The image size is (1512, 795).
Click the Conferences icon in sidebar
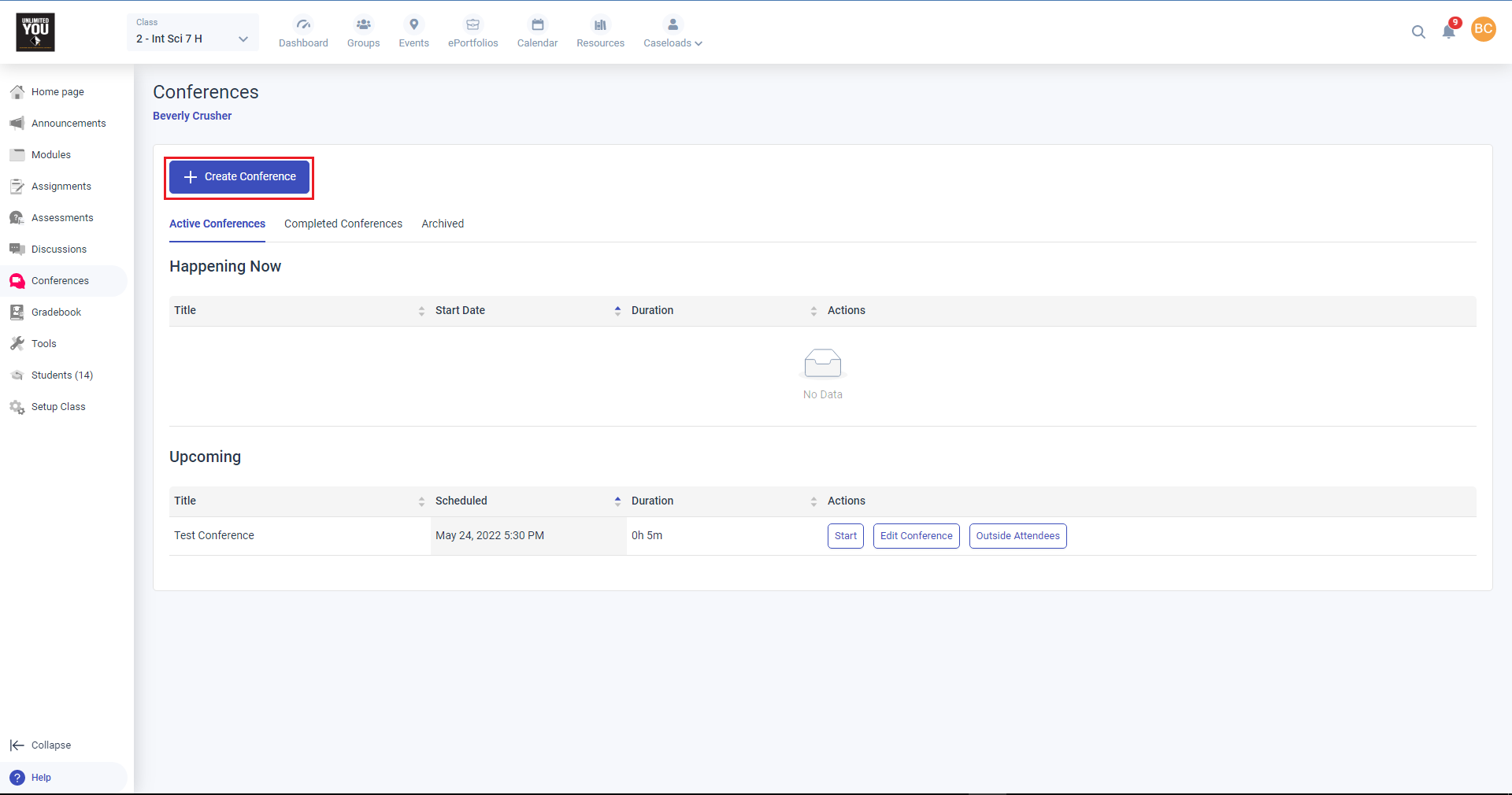(x=17, y=281)
